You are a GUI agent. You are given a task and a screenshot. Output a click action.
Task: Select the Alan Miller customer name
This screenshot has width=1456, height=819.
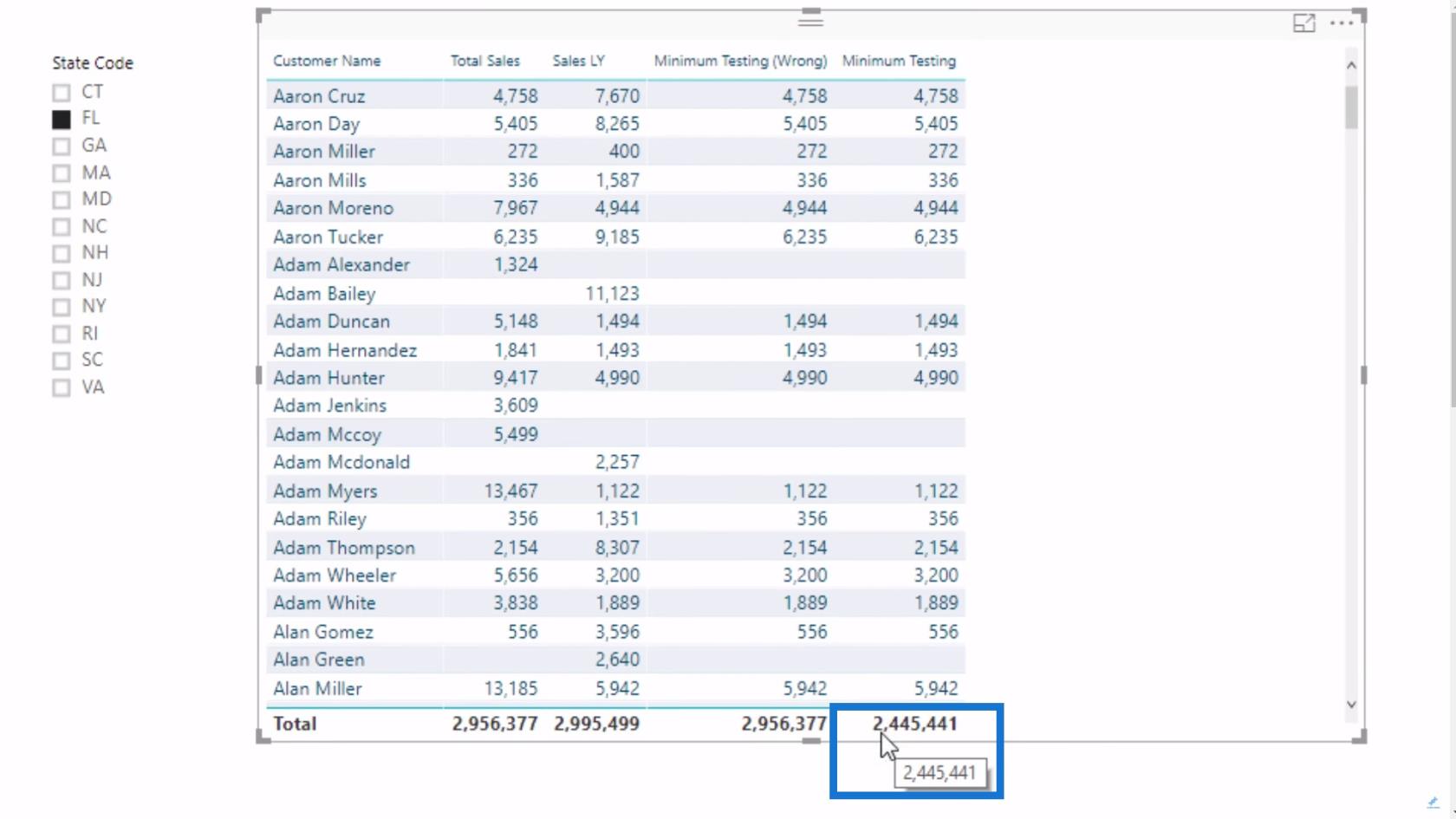pyautogui.click(x=317, y=689)
